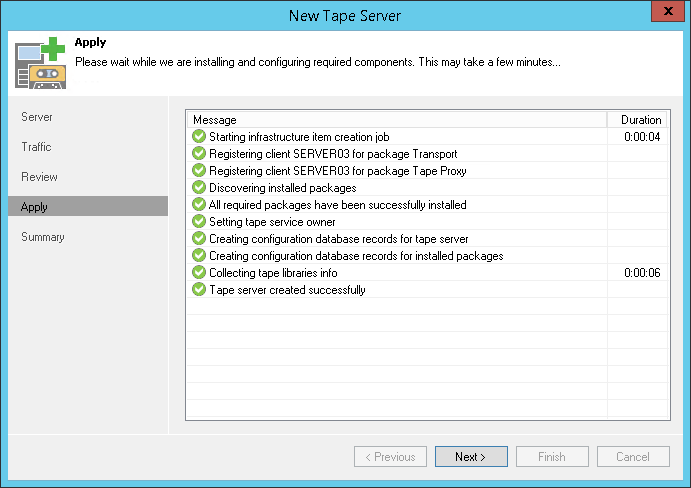Click the Previous button
Screen dimensions: 691x488
click(390, 457)
